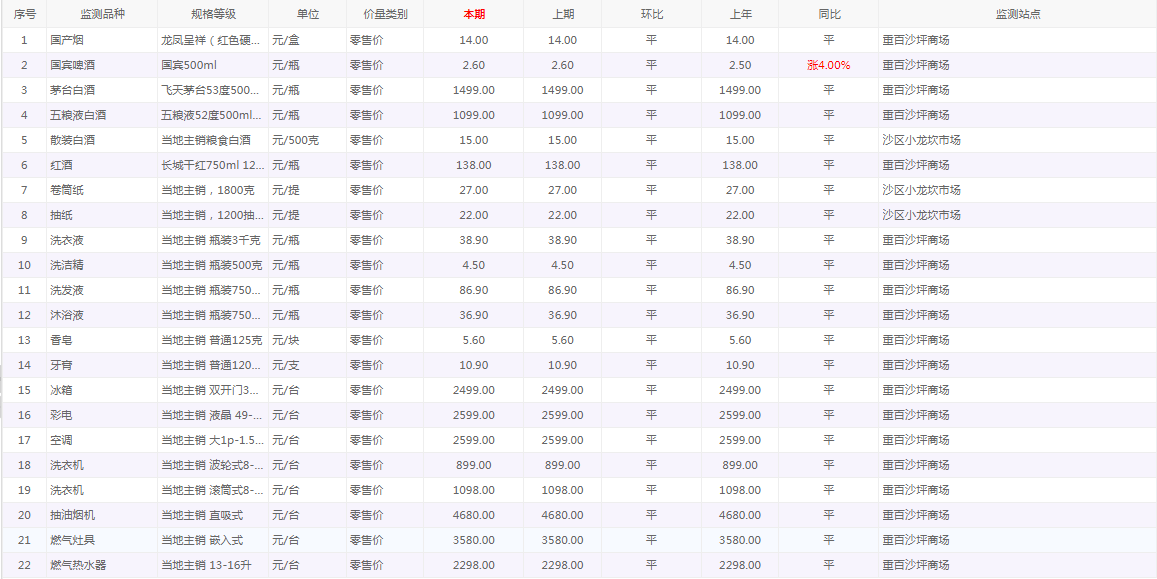Click 沙区小龙坎市场 in the 散装白酒 row
Viewport: 1157px width, 579px height.
(922, 140)
